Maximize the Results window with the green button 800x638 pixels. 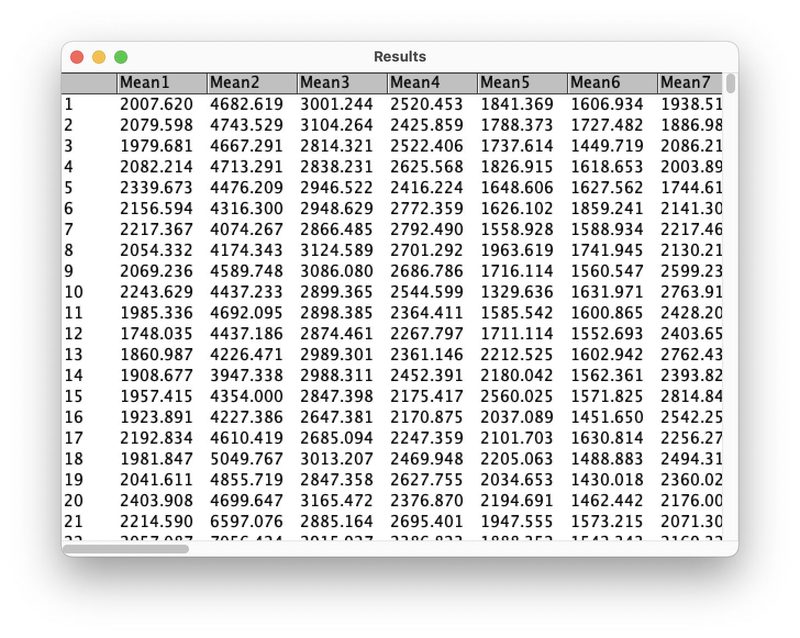point(121,57)
